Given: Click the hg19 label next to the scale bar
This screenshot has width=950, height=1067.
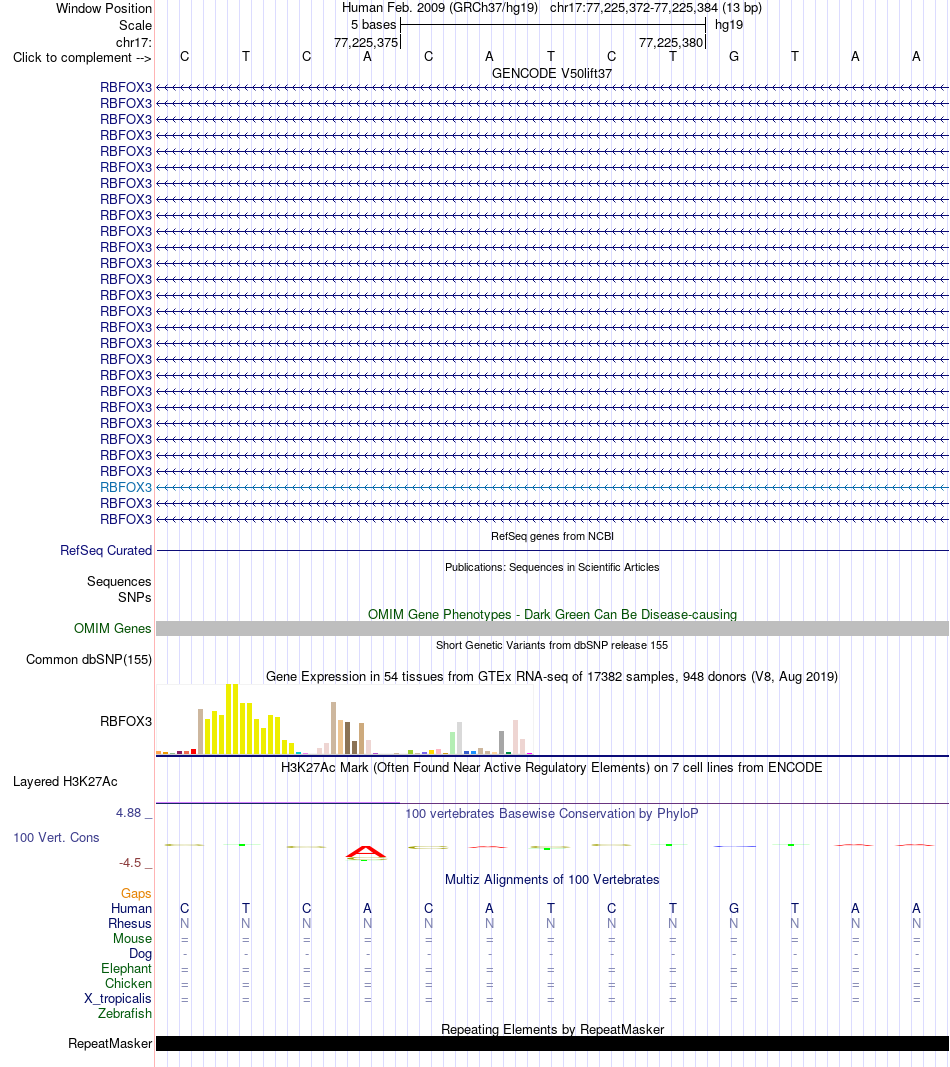Looking at the screenshot, I should tap(729, 25).
